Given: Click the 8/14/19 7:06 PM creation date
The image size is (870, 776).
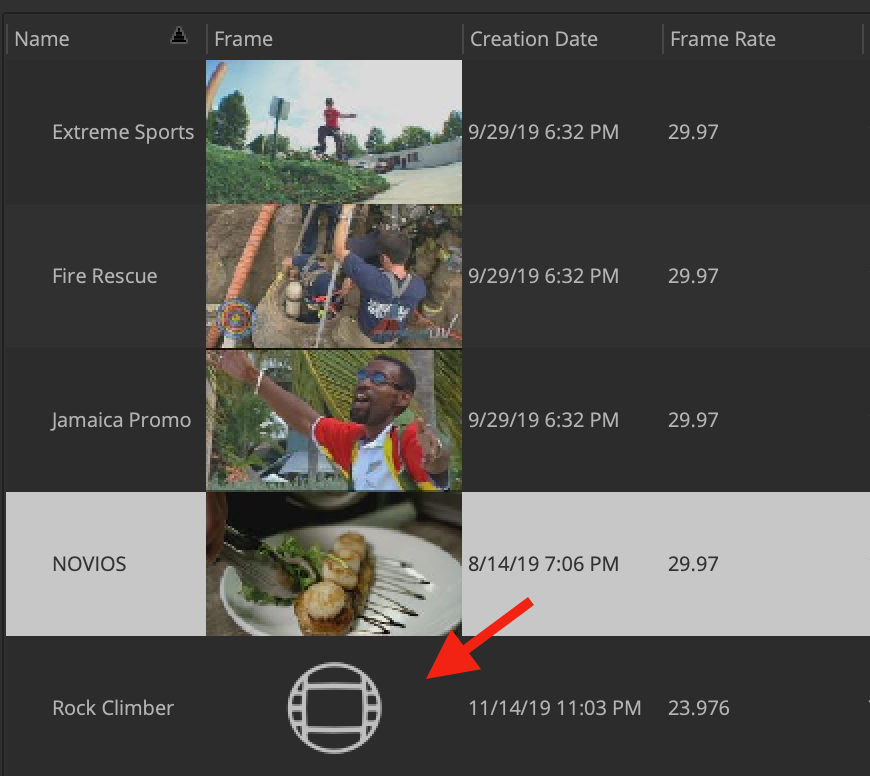Looking at the screenshot, I should click(543, 564).
